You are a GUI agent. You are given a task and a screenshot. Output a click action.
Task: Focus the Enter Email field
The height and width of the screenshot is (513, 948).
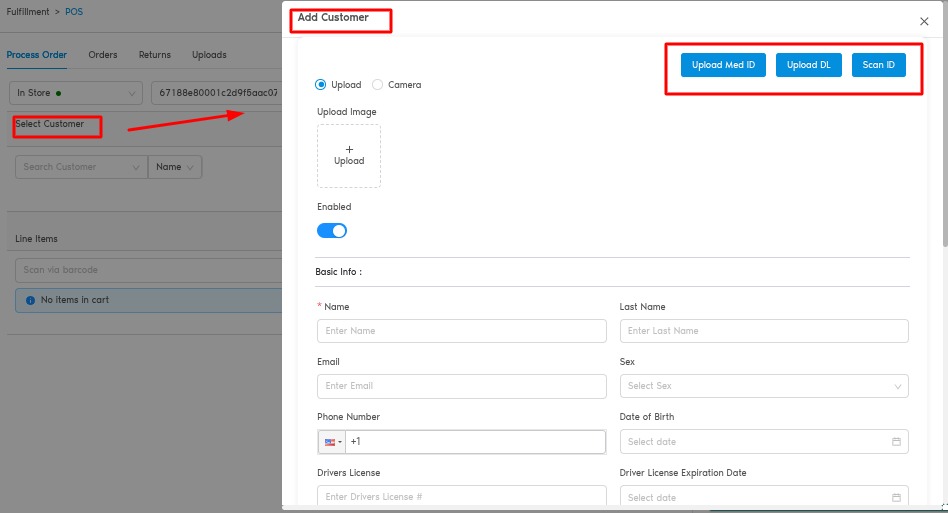[x=461, y=386]
